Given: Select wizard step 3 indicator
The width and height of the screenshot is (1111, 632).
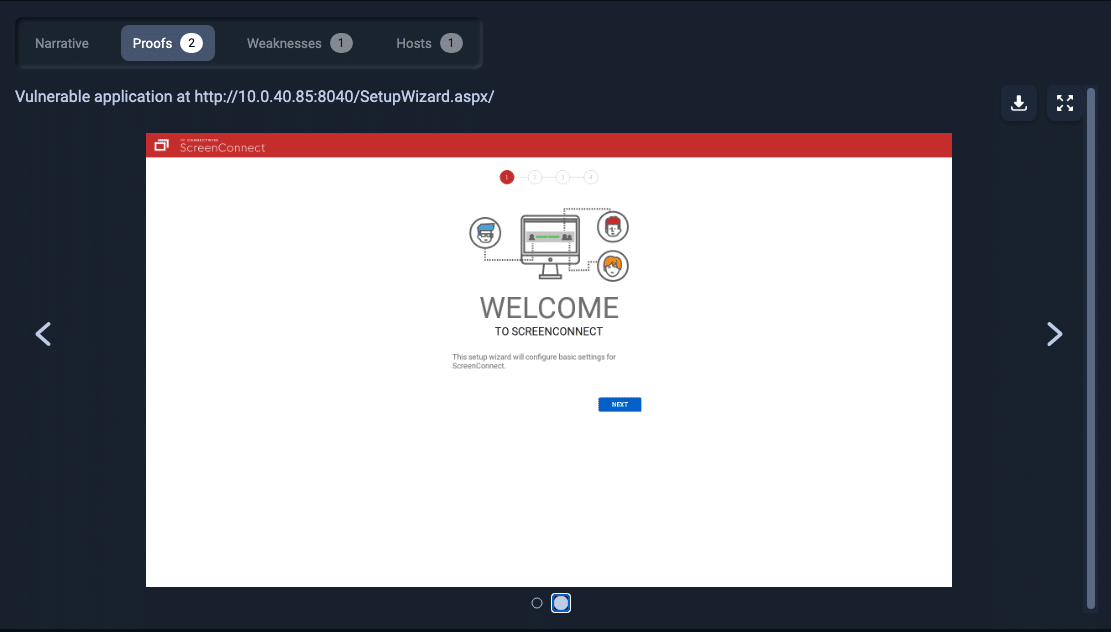Looking at the screenshot, I should [563, 176].
